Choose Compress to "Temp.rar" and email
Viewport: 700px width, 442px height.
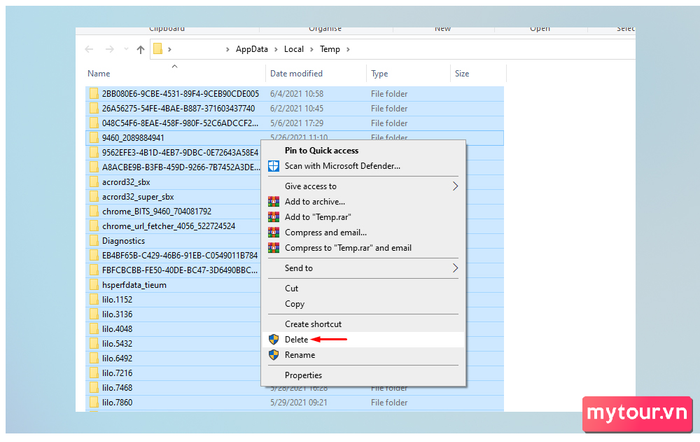coord(348,248)
